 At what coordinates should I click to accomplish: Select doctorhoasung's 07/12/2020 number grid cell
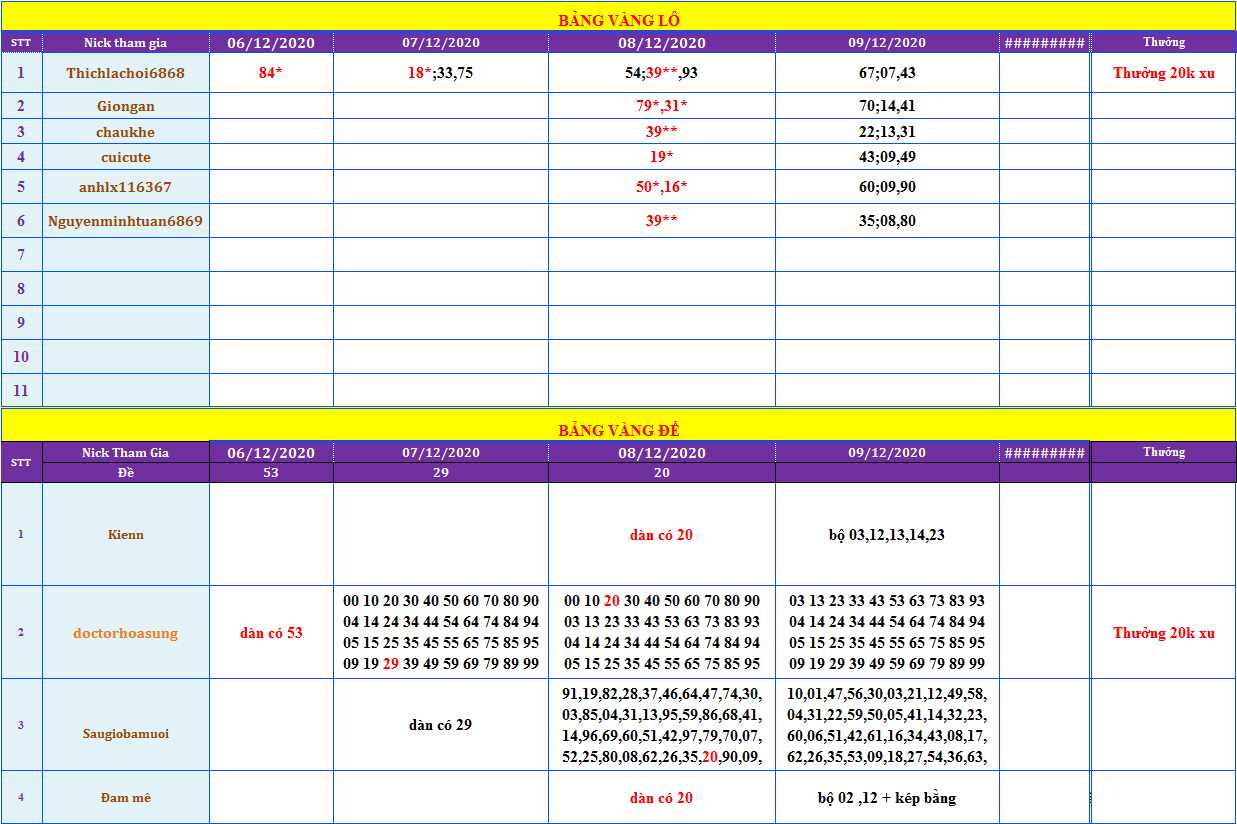(441, 633)
